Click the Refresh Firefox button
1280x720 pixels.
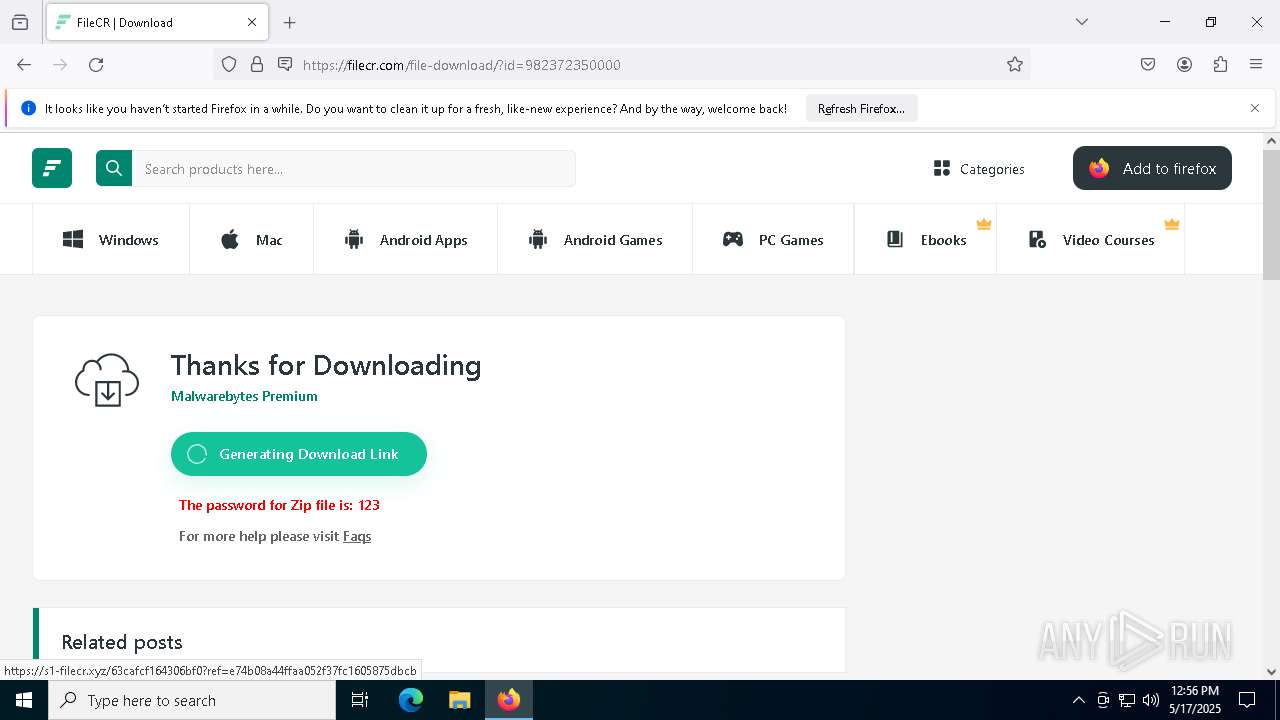[x=861, y=108]
